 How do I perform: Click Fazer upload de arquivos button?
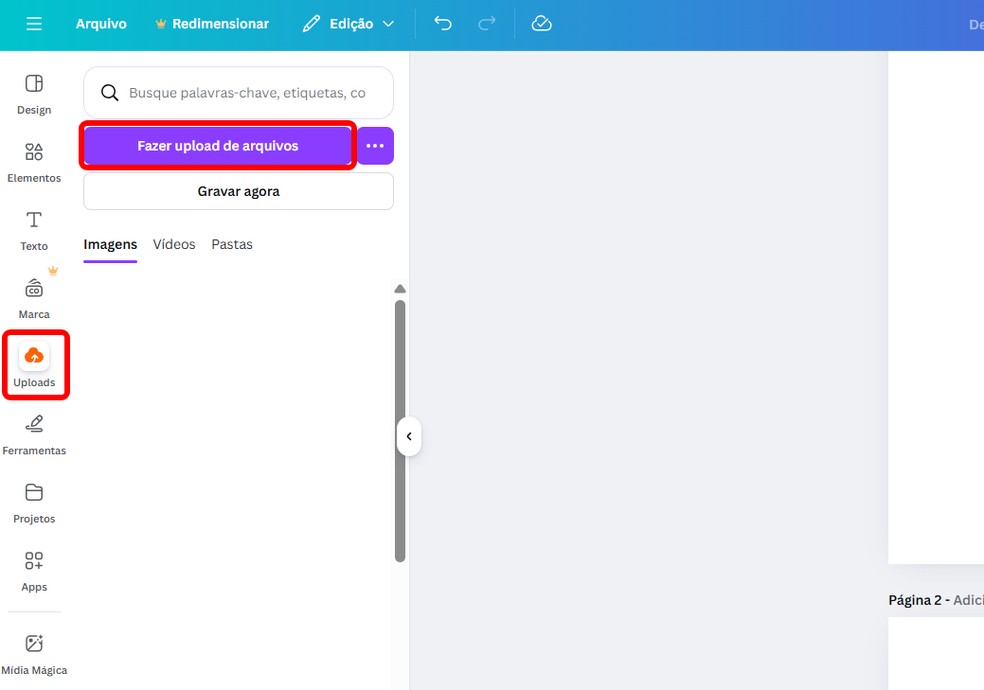pyautogui.click(x=218, y=146)
